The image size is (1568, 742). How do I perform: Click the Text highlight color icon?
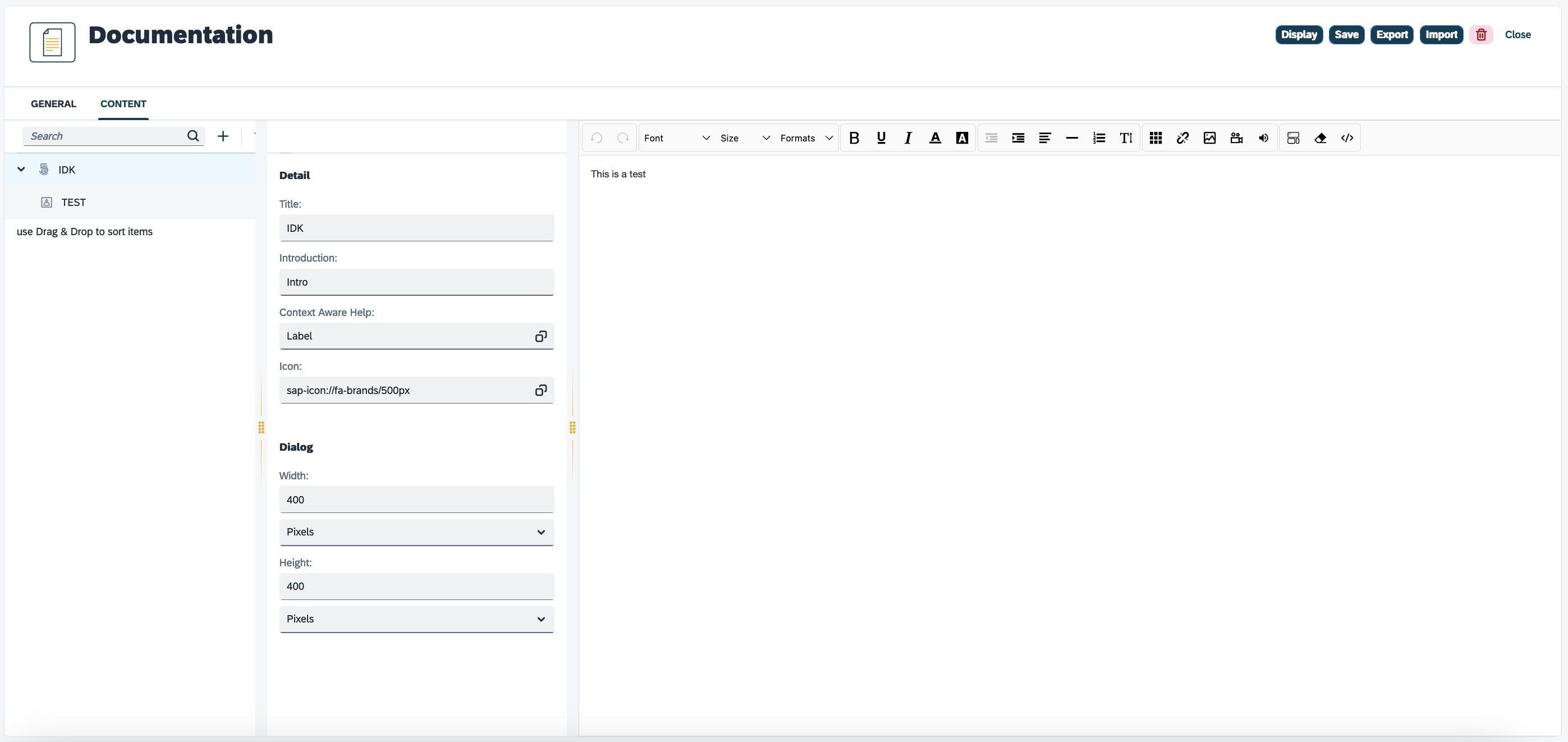click(961, 137)
